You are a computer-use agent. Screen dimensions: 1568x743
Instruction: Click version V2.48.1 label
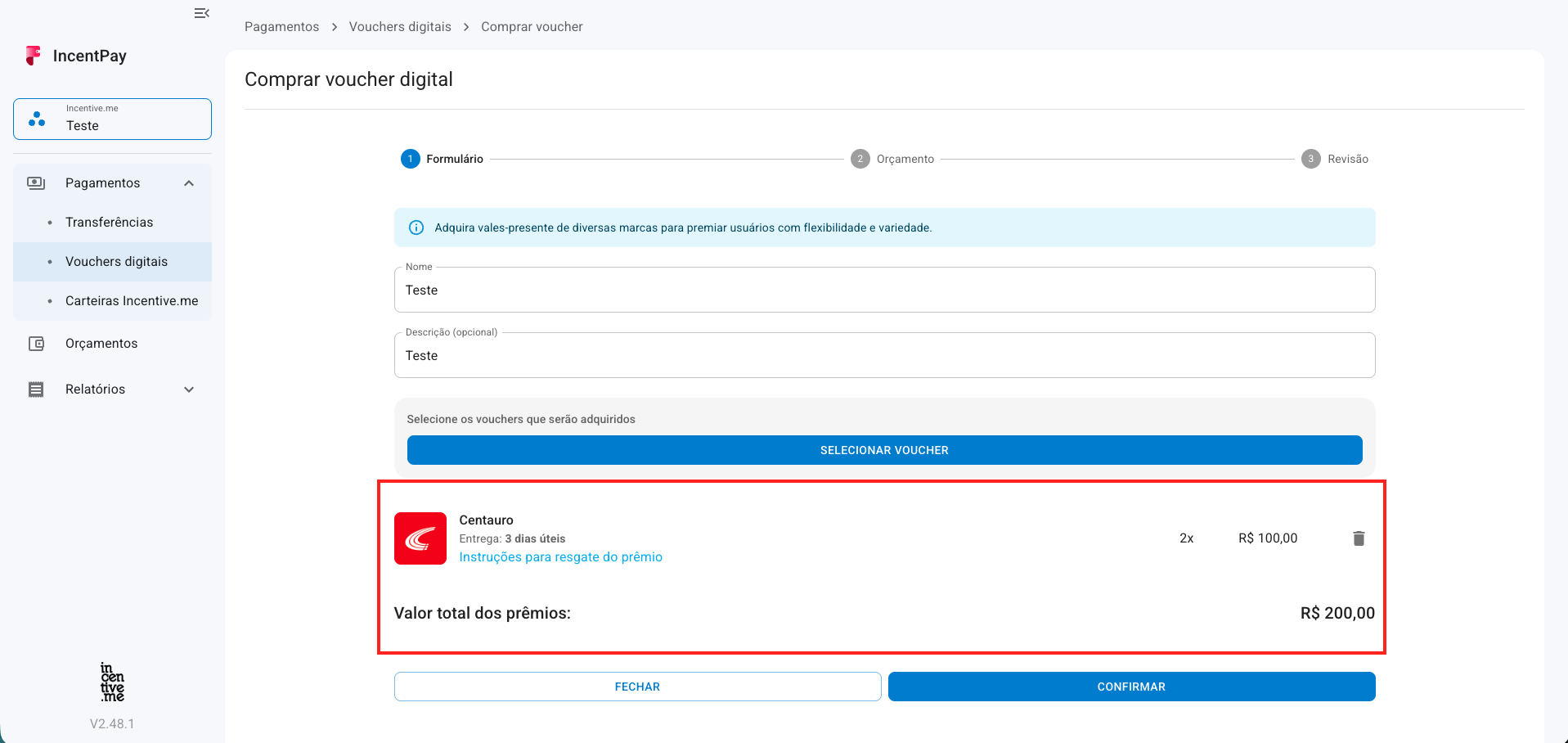coord(112,724)
